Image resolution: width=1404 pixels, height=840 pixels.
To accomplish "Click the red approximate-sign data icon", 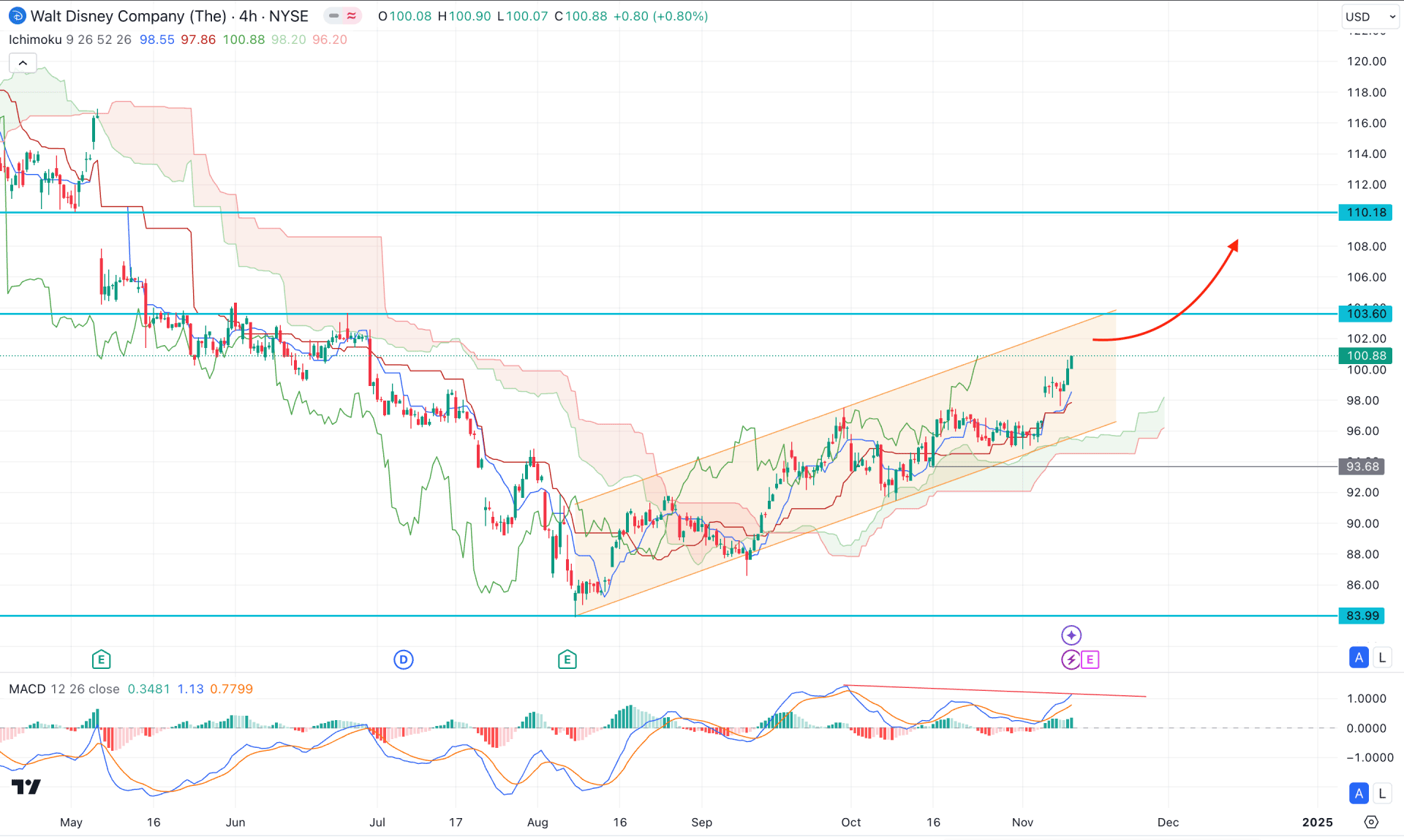I will pos(352,15).
